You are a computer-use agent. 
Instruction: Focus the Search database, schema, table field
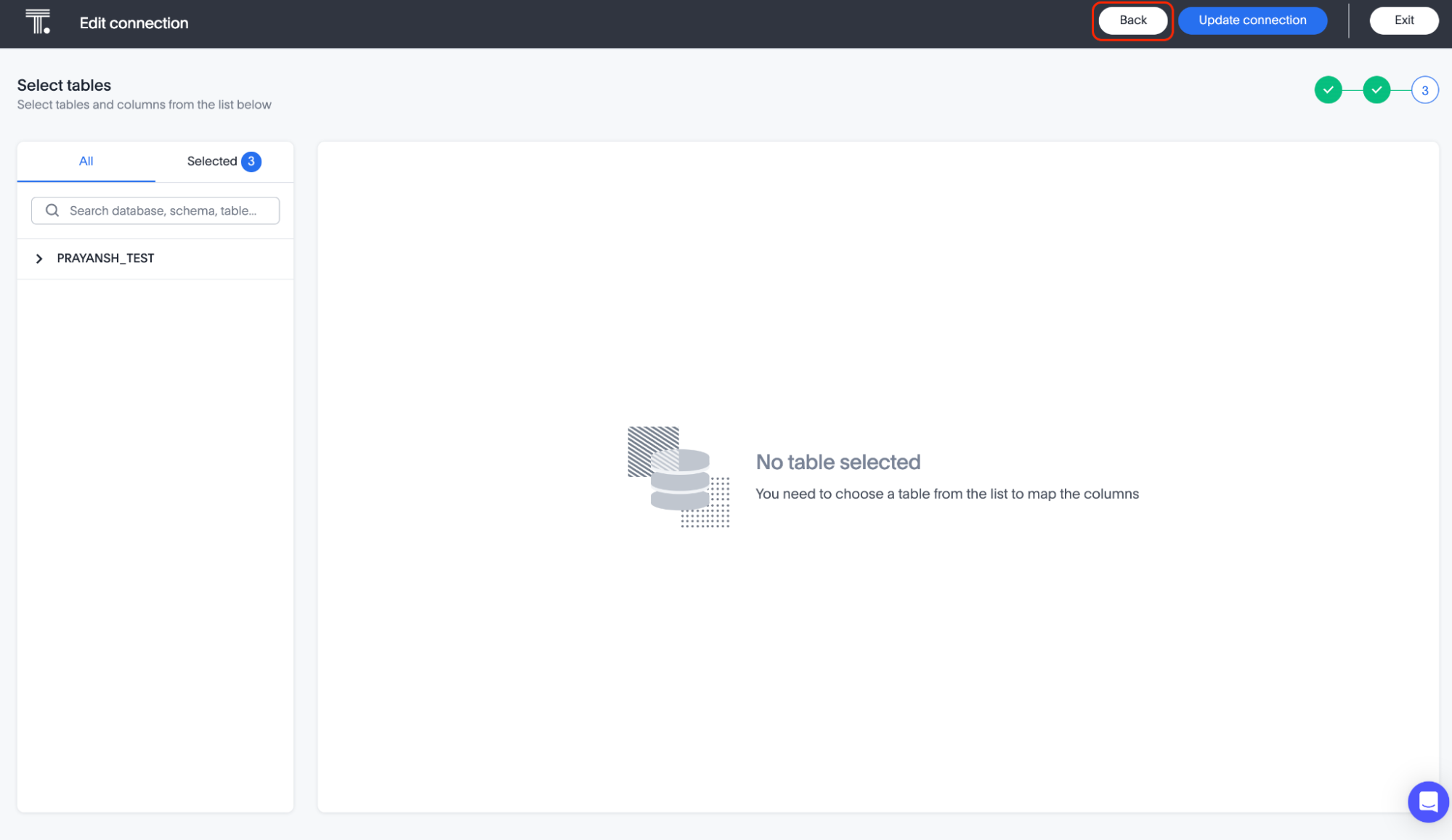click(163, 211)
